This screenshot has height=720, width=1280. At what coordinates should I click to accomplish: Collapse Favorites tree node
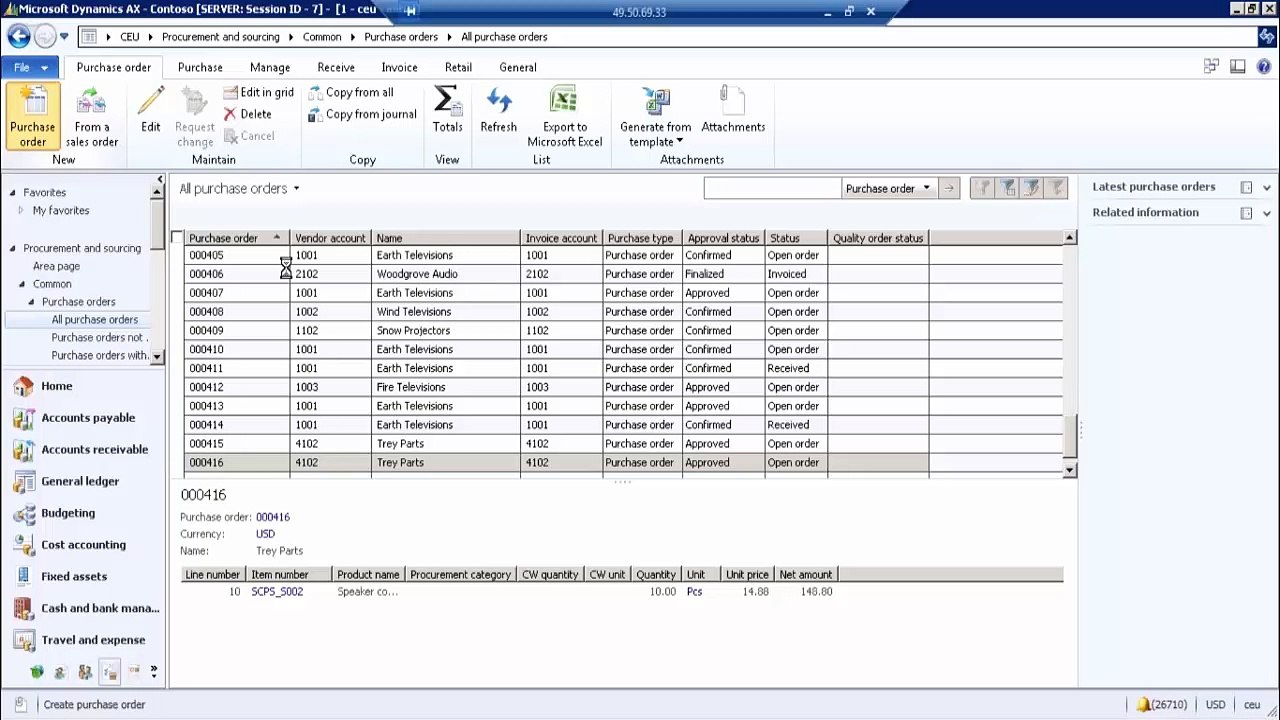click(x=13, y=193)
